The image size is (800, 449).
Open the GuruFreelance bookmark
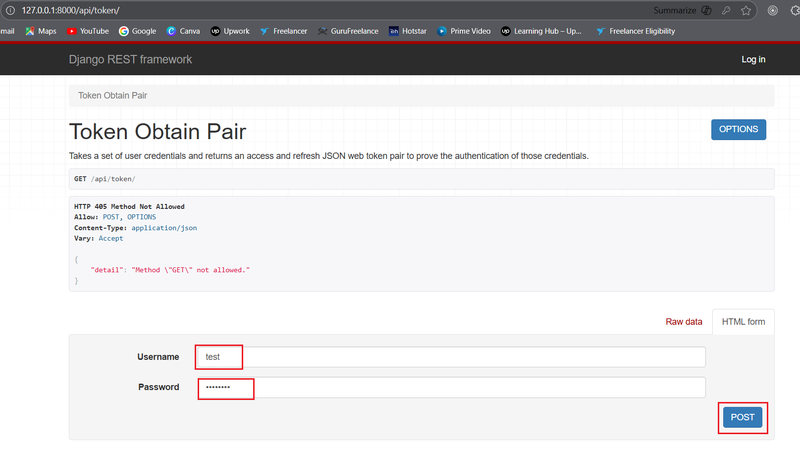coord(348,31)
